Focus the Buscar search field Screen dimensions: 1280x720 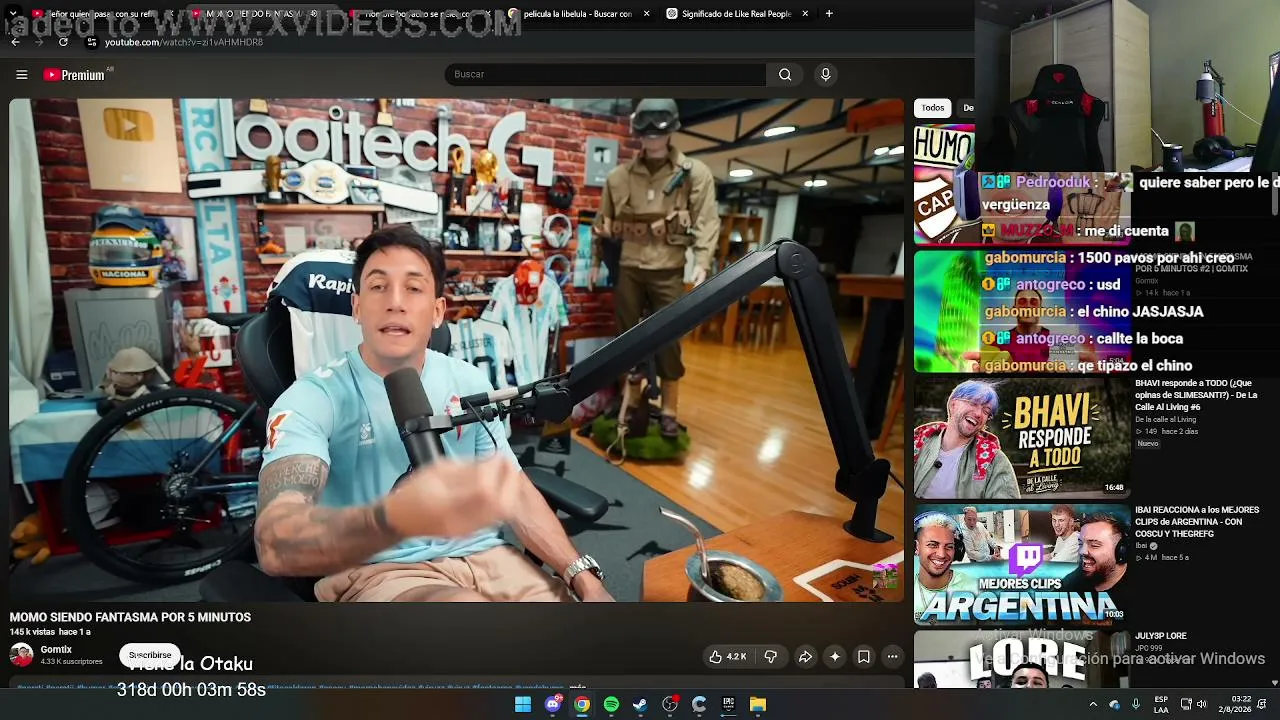click(605, 74)
